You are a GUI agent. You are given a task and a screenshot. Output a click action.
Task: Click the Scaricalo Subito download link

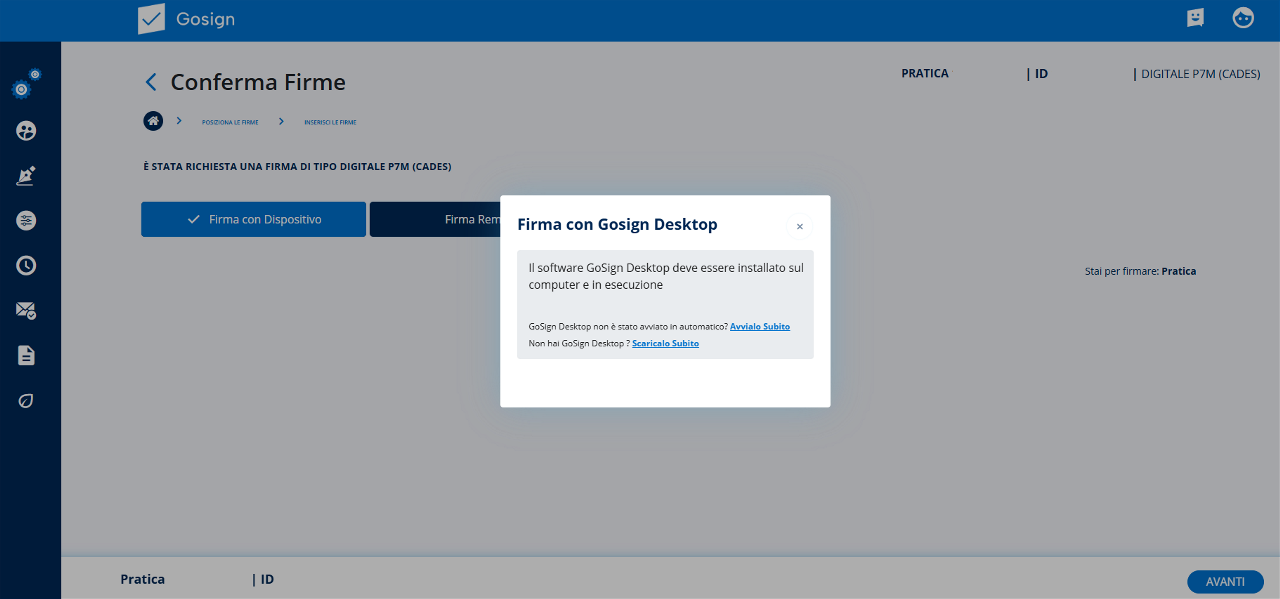pos(665,344)
